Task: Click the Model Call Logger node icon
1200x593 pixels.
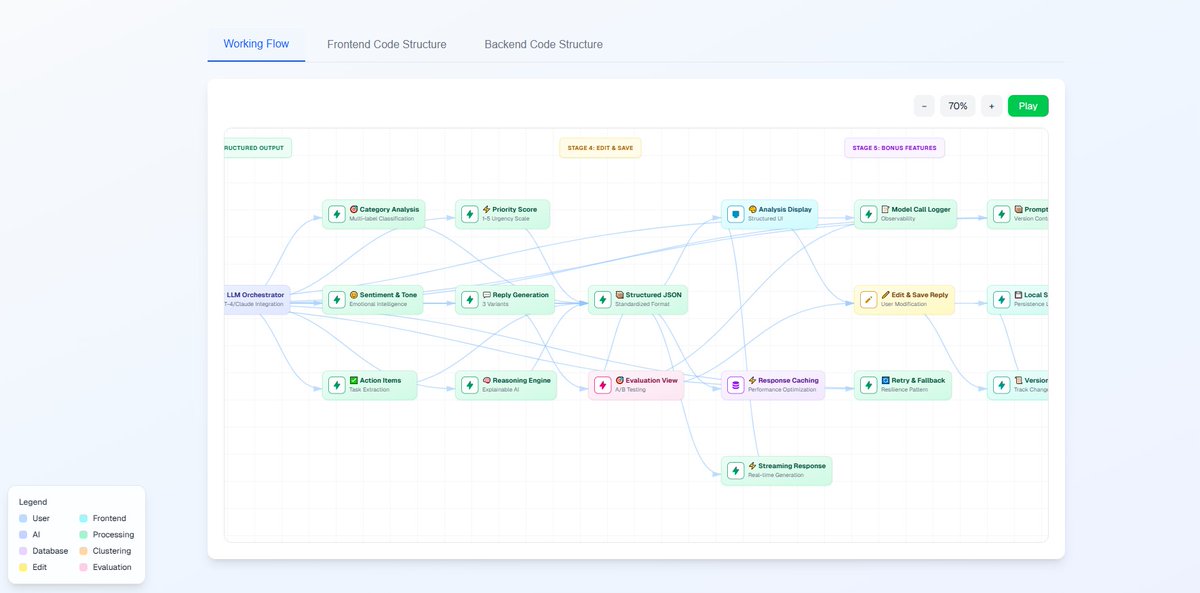Action: point(868,214)
